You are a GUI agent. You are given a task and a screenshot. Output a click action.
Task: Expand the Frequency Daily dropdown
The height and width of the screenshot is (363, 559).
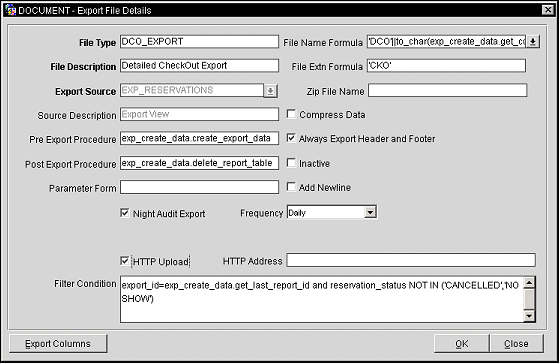coord(370,213)
